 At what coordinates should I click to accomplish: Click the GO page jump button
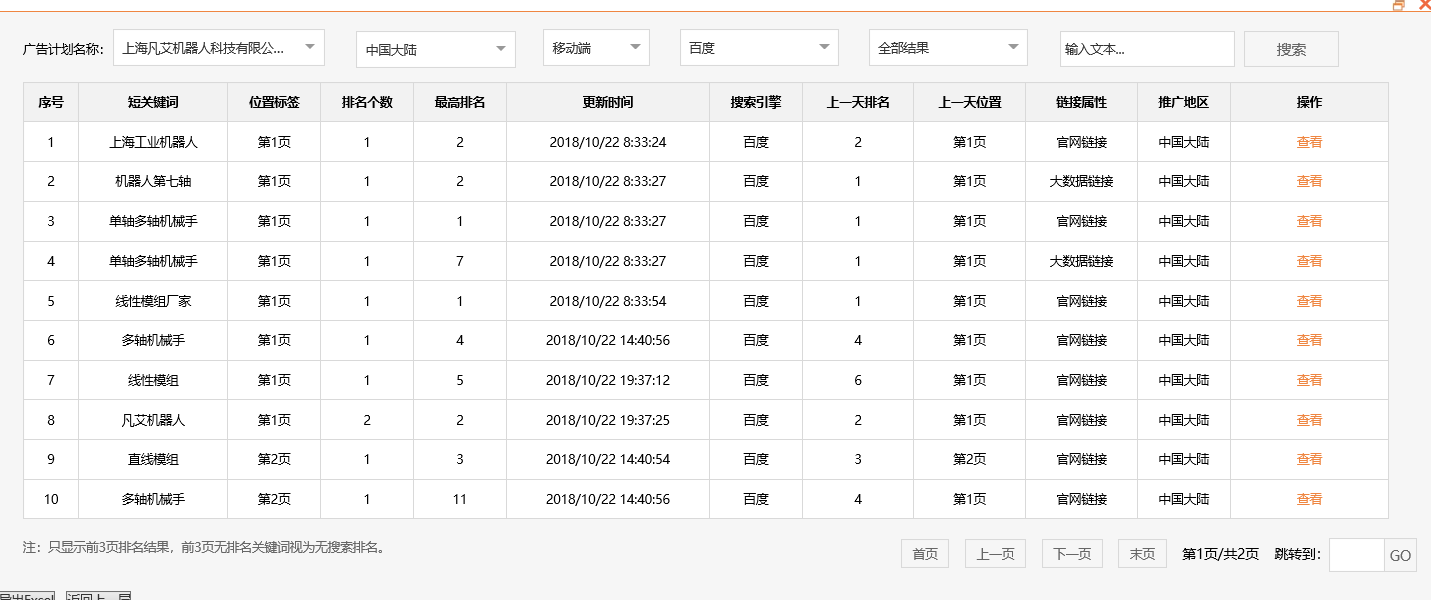(1398, 555)
